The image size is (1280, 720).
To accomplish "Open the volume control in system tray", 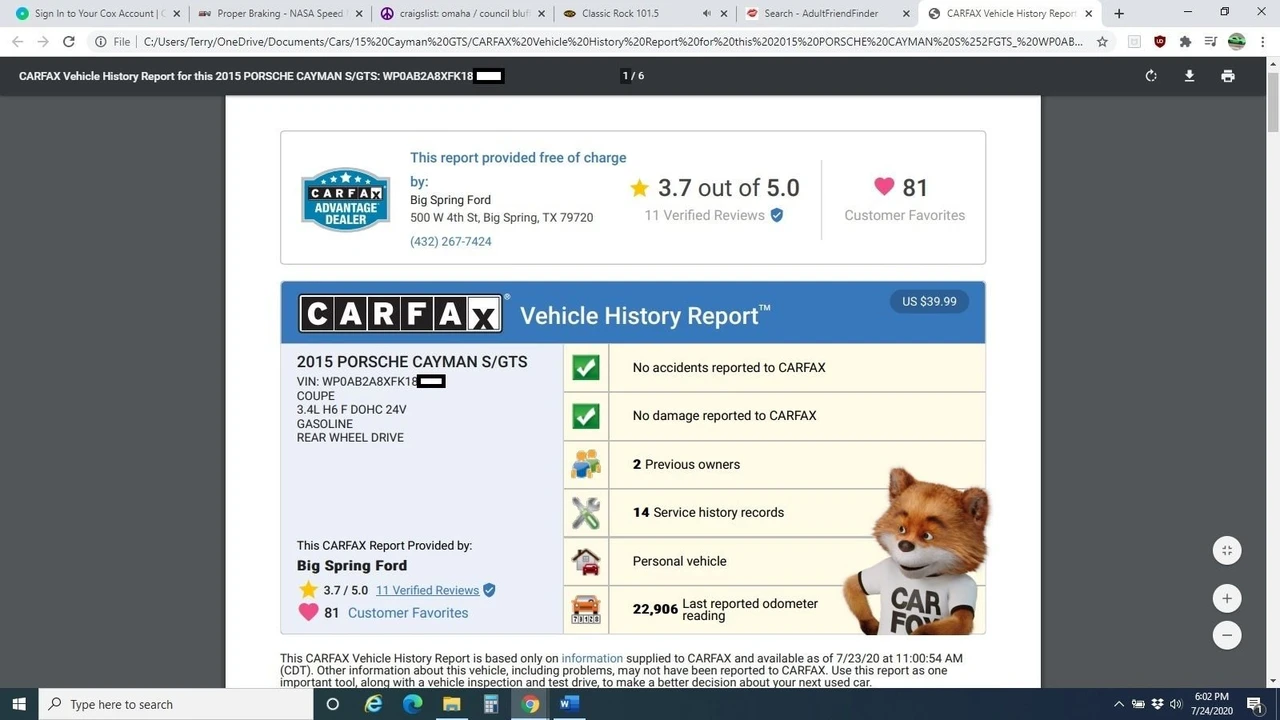I will point(1176,704).
